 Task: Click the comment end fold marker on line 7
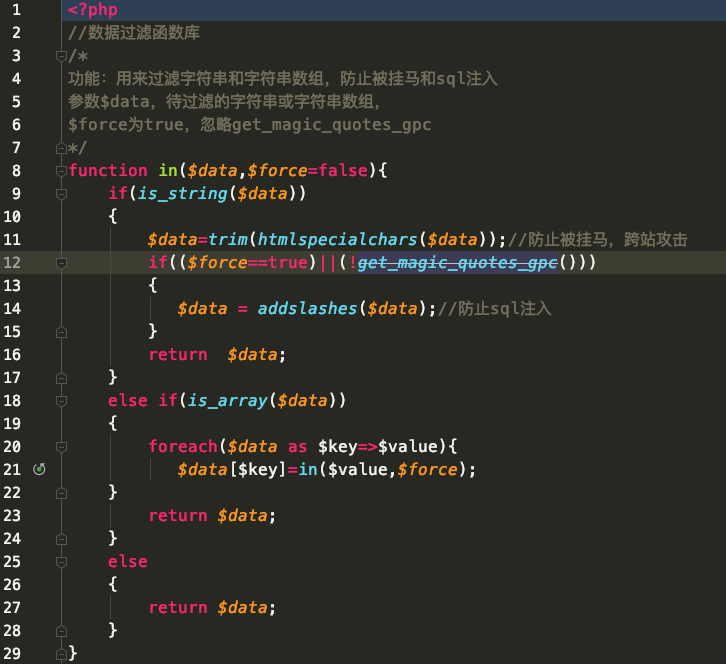pyautogui.click(x=61, y=148)
